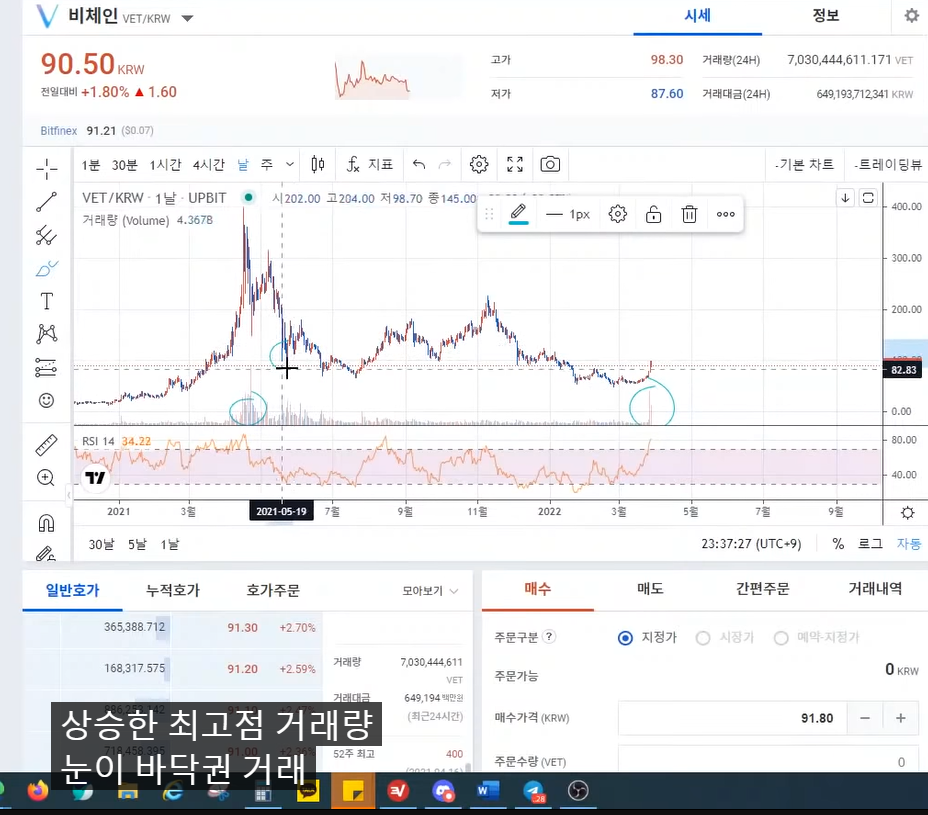Open page settings gear at top right
This screenshot has width=928, height=815.
(x=911, y=16)
